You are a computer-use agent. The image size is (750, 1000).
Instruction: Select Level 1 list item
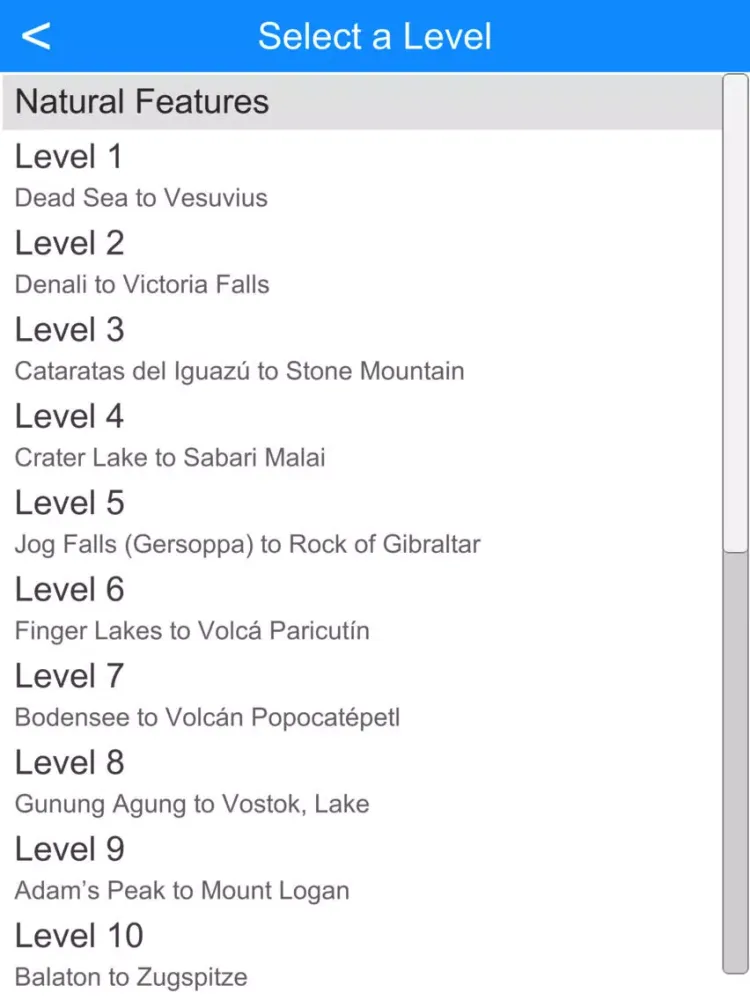(69, 157)
